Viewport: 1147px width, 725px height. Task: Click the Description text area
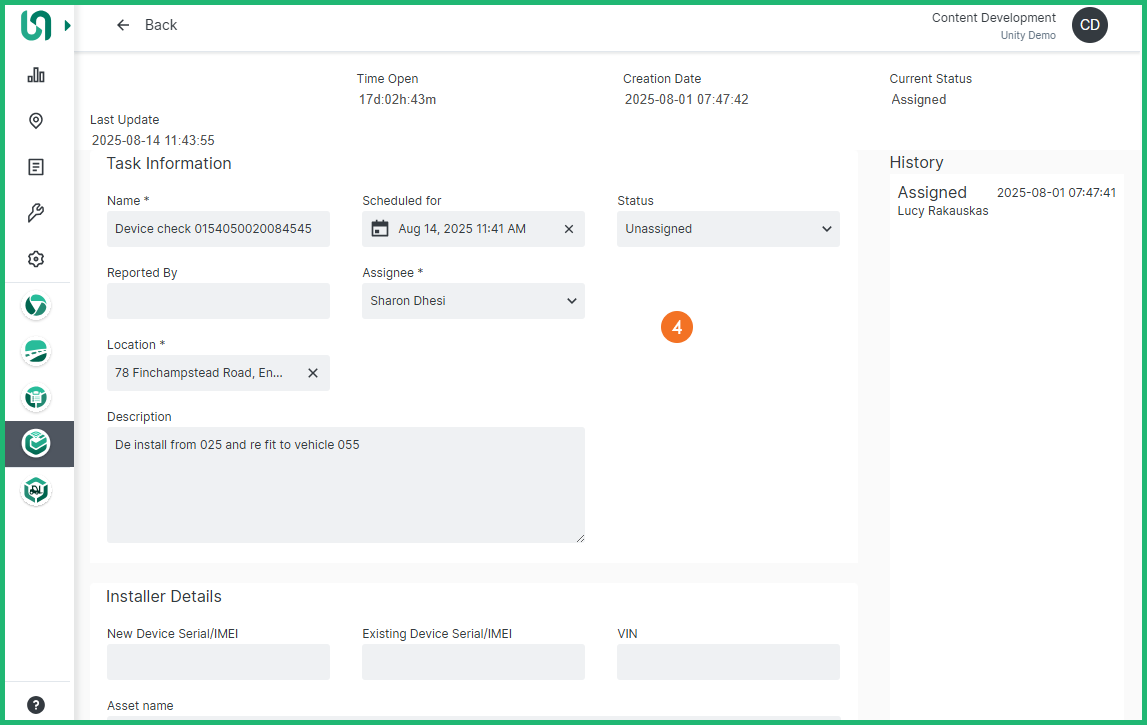pos(345,485)
